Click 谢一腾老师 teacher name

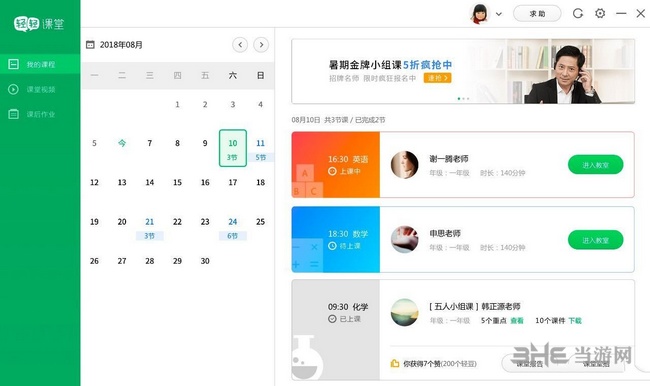point(449,159)
